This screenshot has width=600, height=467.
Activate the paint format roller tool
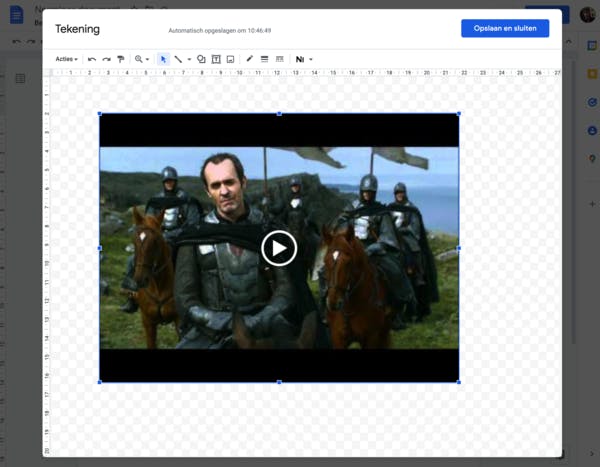click(x=120, y=60)
